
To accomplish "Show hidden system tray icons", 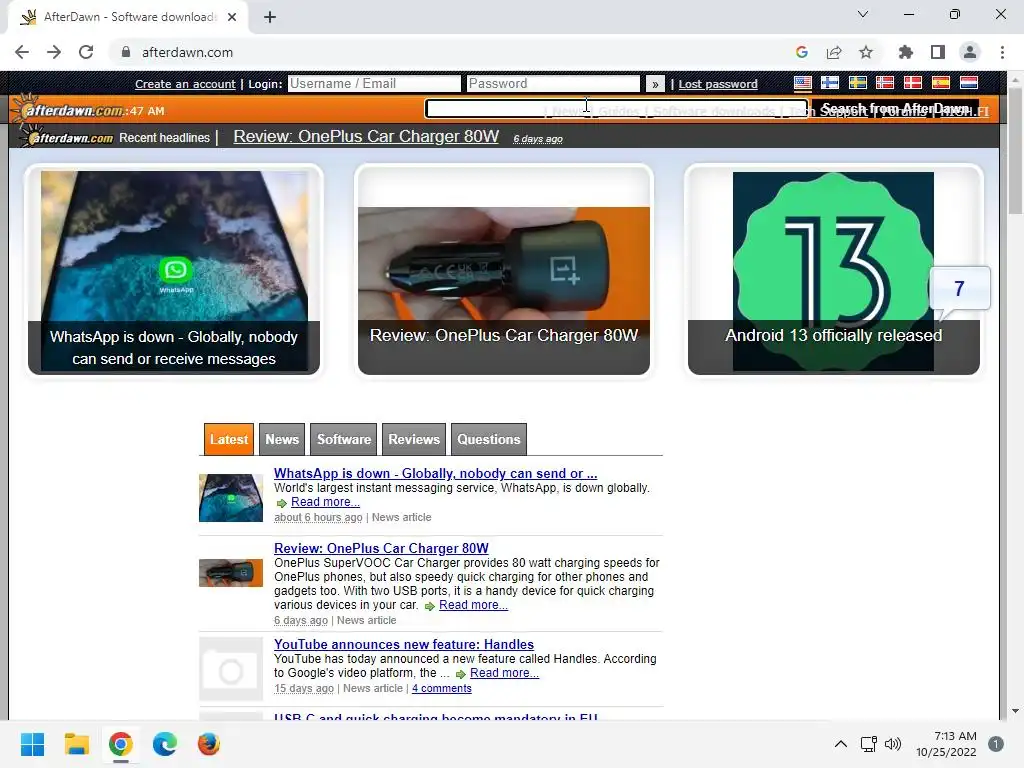I will click(841, 744).
